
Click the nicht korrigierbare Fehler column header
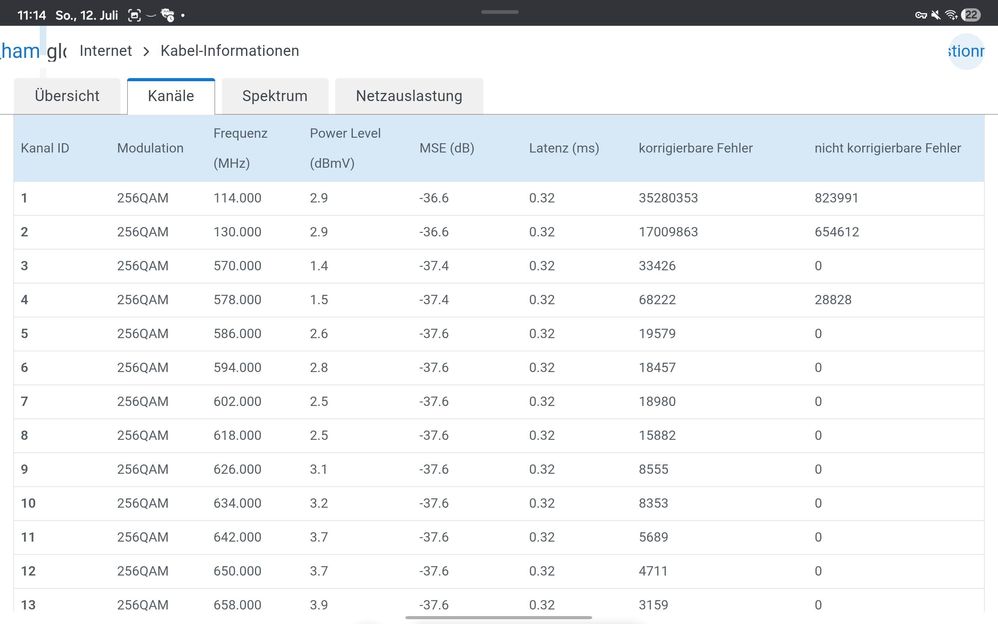point(888,148)
